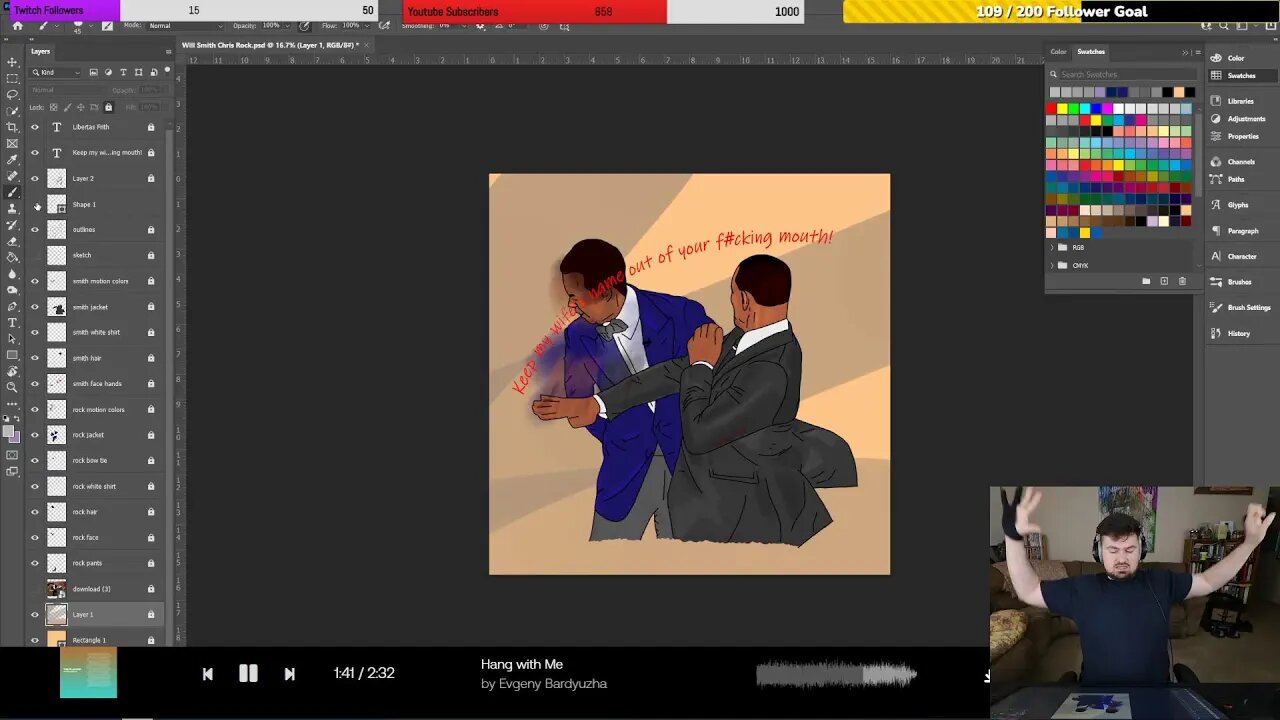1280x720 pixels.
Task: Open the Libraries panel
Action: point(1240,101)
